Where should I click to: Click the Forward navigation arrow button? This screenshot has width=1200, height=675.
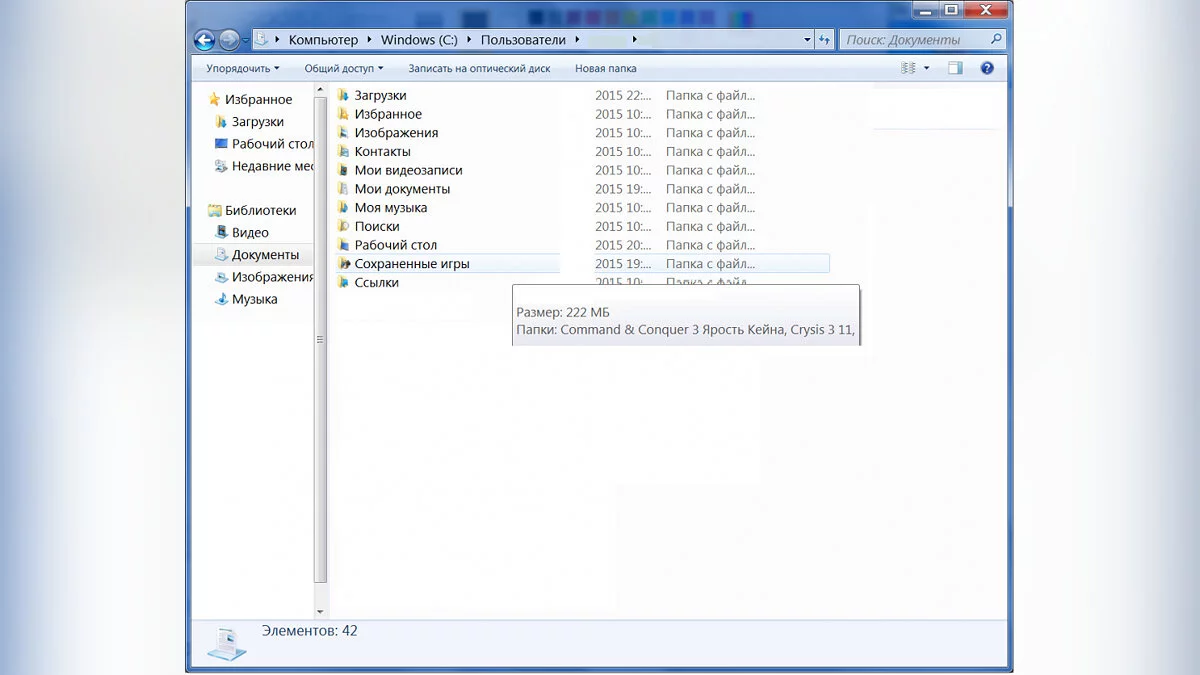[x=229, y=40]
